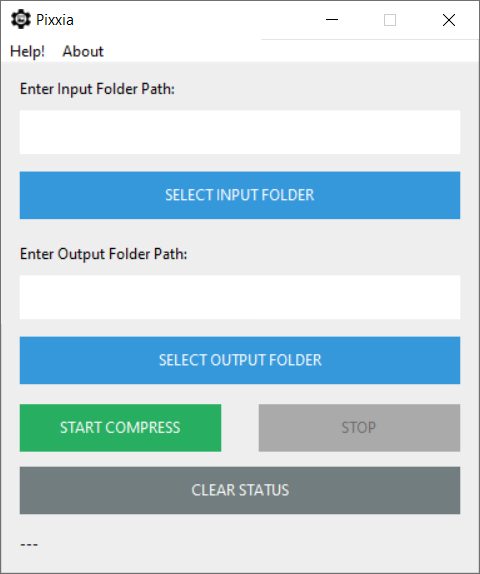Click the gap between START COMPRESS and STOP
480x574 pixels.
pyautogui.click(x=240, y=428)
